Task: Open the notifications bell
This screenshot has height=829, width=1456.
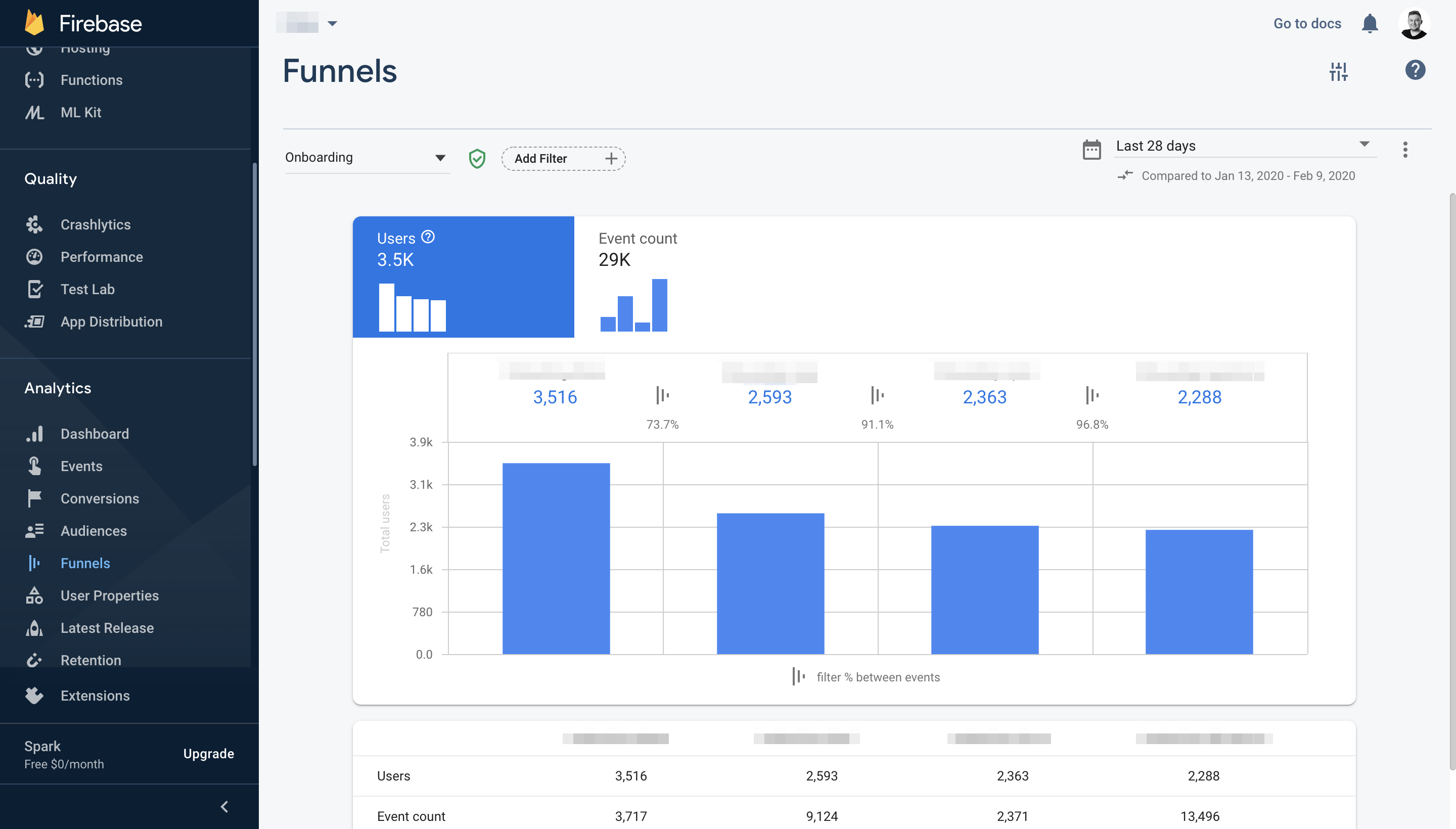Action: (x=1370, y=23)
